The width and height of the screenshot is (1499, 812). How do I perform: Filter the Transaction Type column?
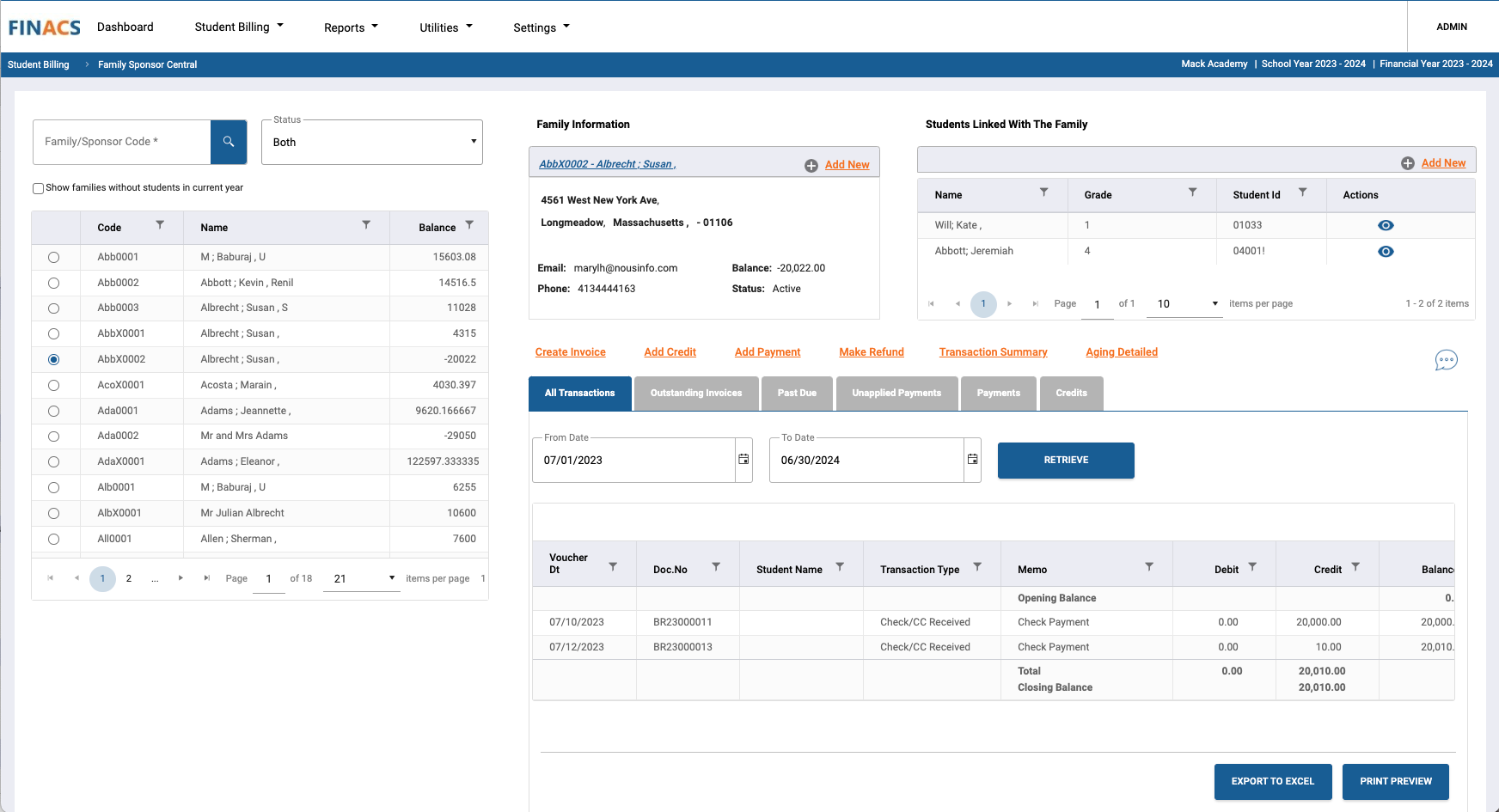click(x=977, y=567)
